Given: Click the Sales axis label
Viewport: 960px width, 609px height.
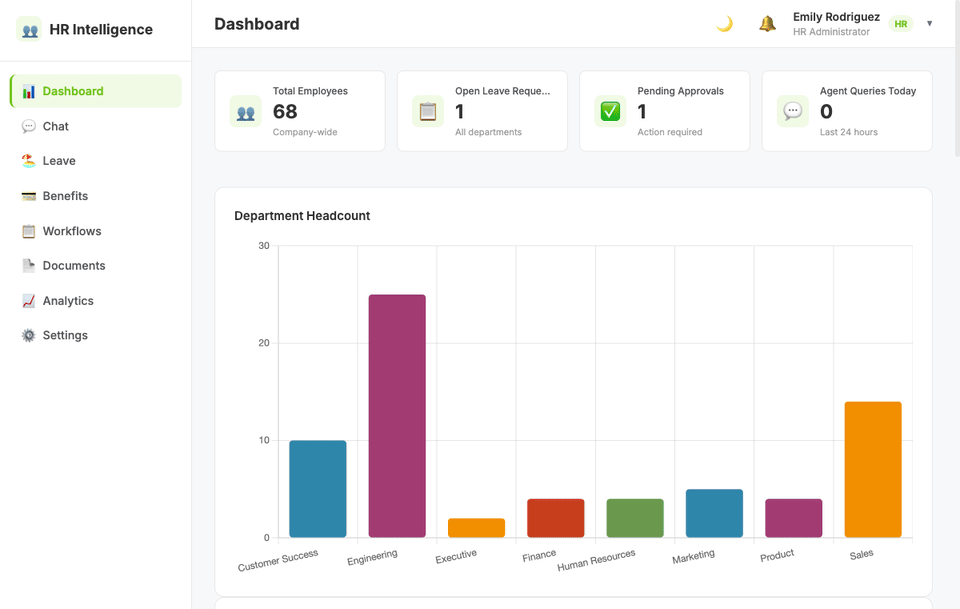Looking at the screenshot, I should (x=861, y=555).
